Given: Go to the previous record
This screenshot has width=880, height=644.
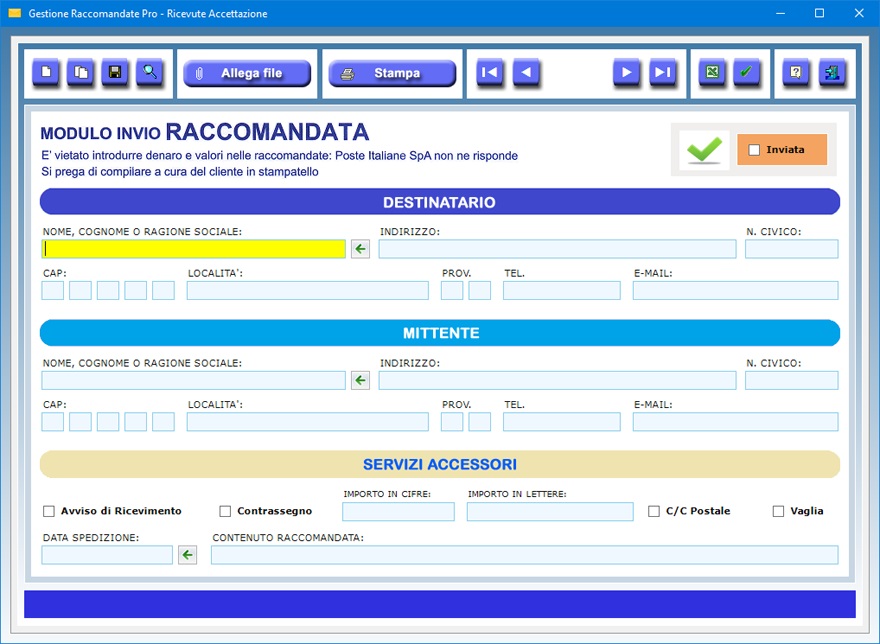Looking at the screenshot, I should click(x=526, y=72).
